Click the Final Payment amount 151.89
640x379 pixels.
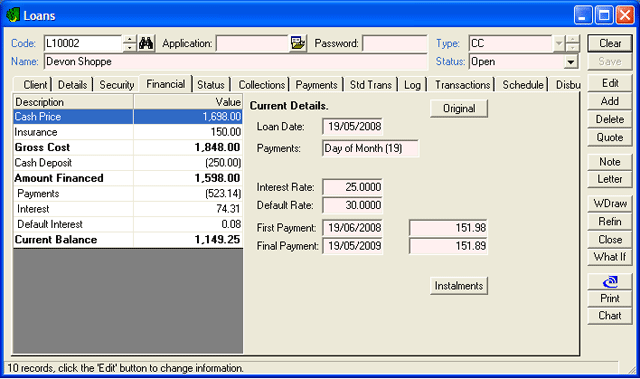click(448, 246)
